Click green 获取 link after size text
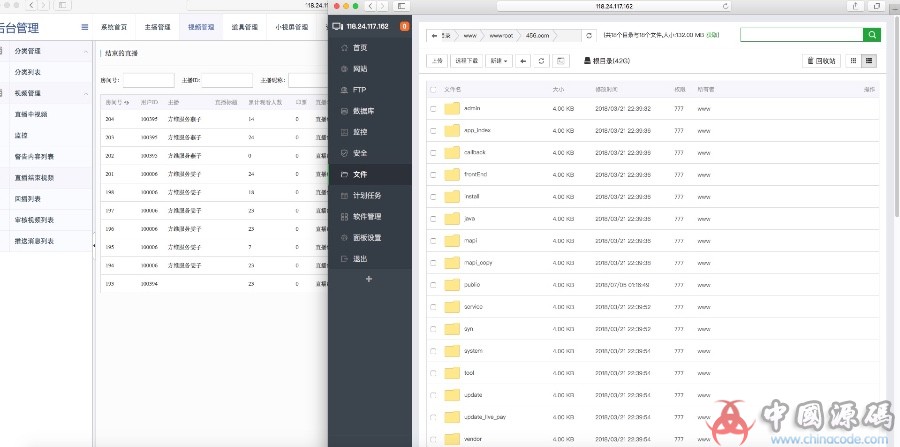This screenshot has height=447, width=900. point(713,35)
